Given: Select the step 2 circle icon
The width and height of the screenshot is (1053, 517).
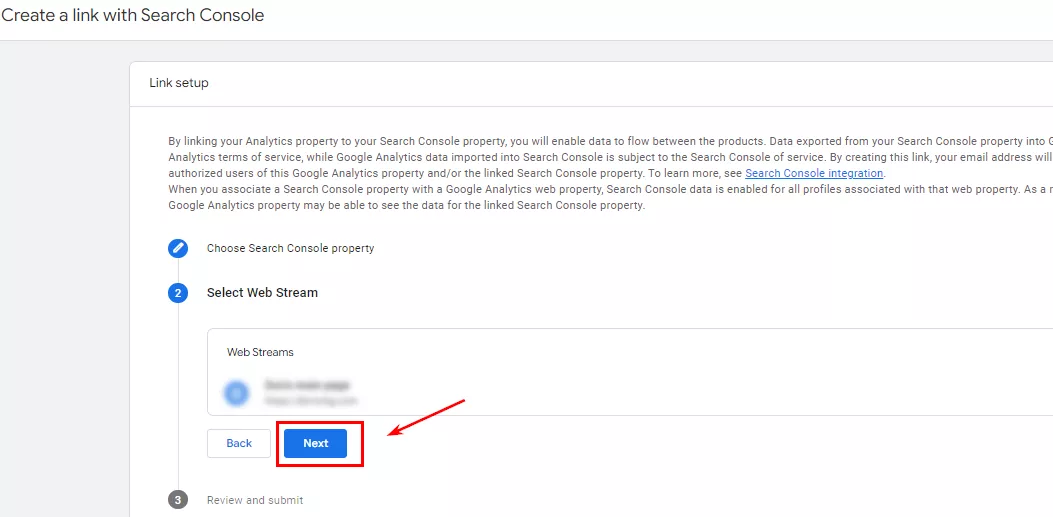Looking at the screenshot, I should [x=177, y=293].
